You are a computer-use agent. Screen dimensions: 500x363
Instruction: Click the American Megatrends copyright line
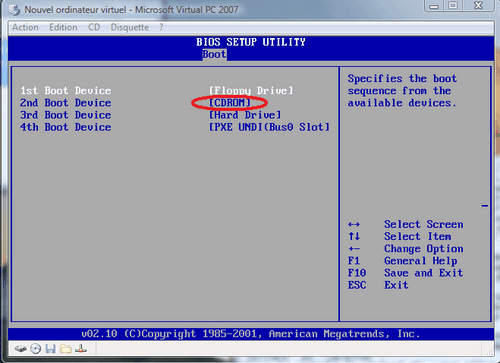point(251,334)
